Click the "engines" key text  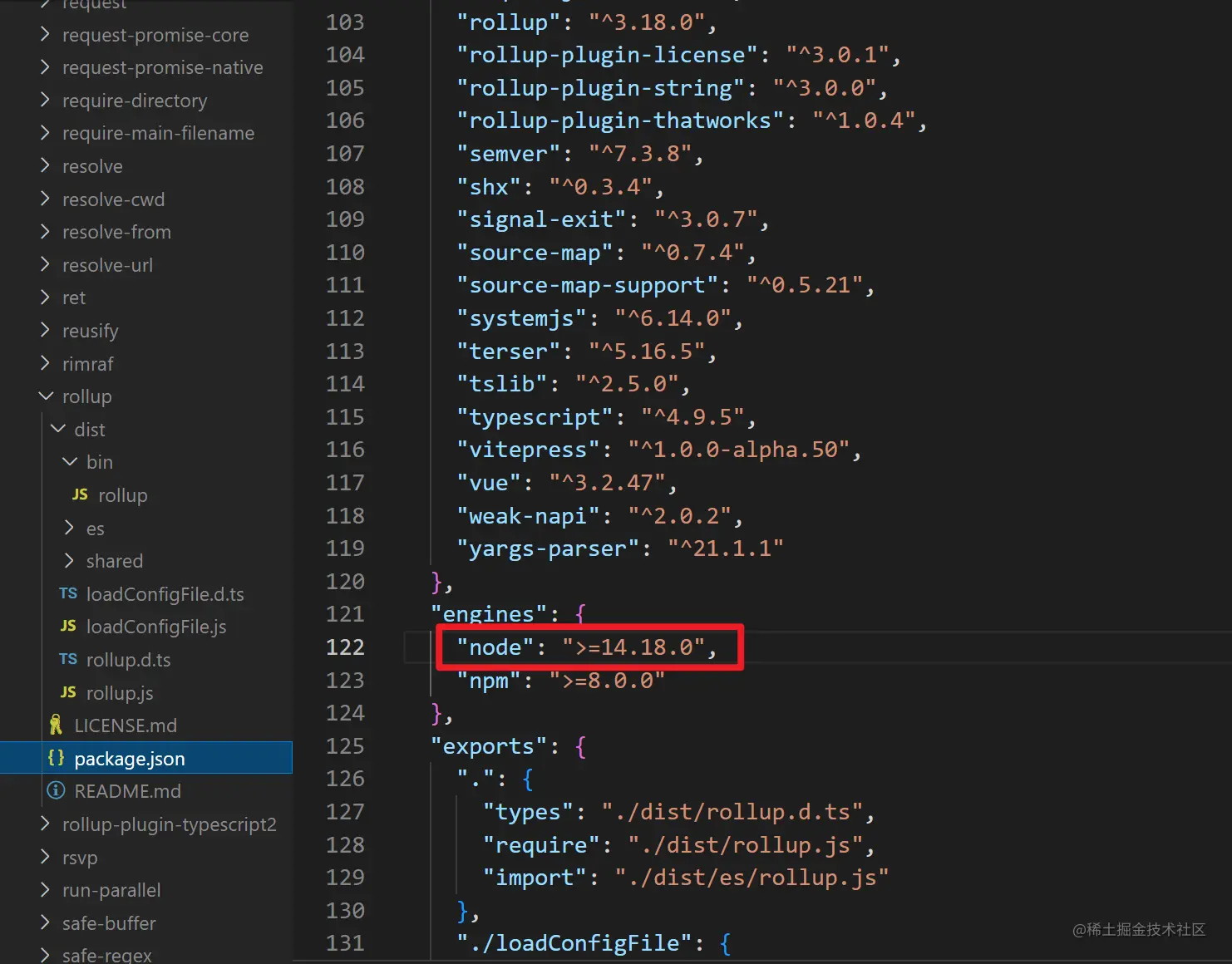[489, 614]
